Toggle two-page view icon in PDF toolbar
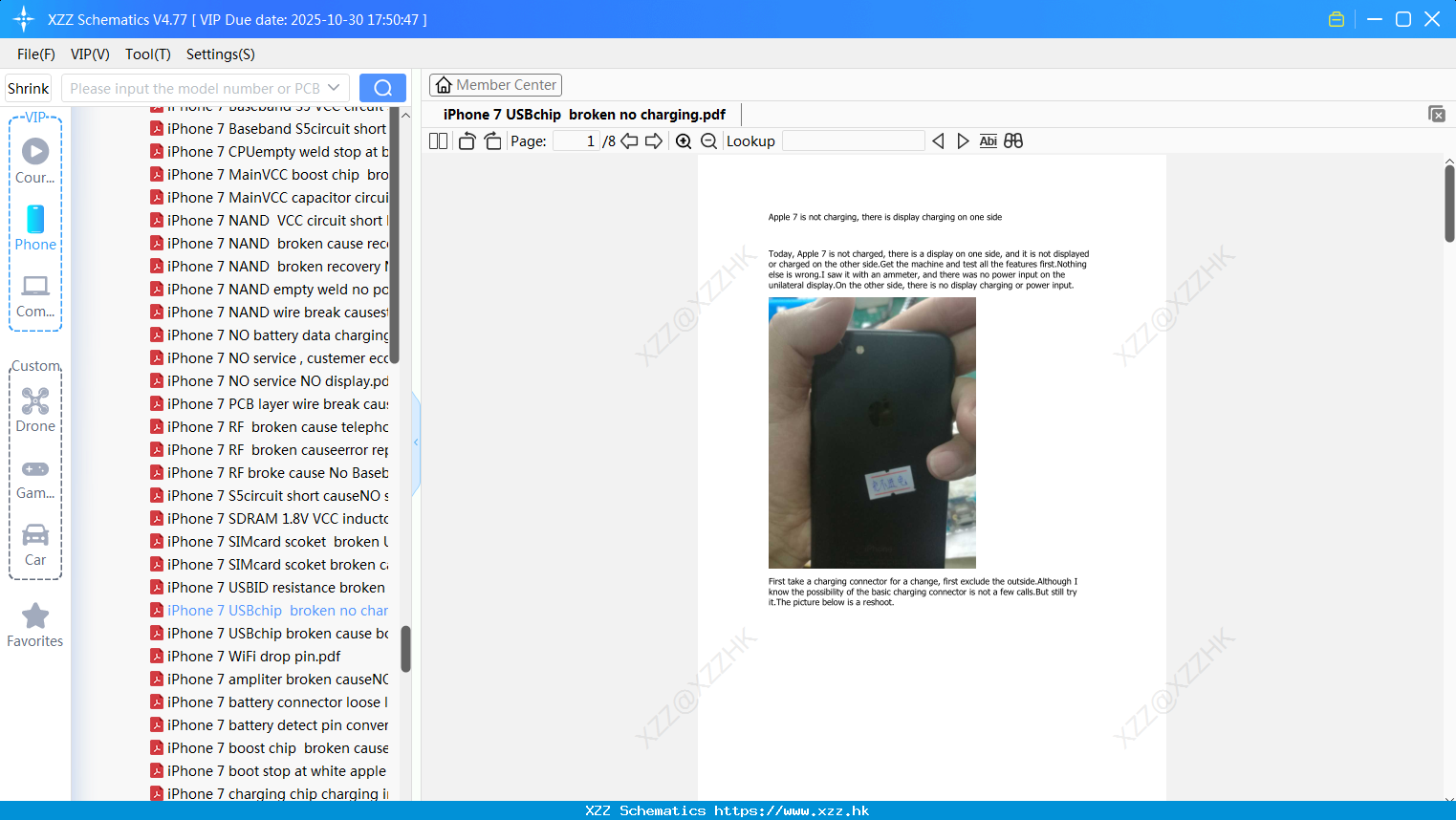The height and width of the screenshot is (820, 1456). (x=438, y=140)
